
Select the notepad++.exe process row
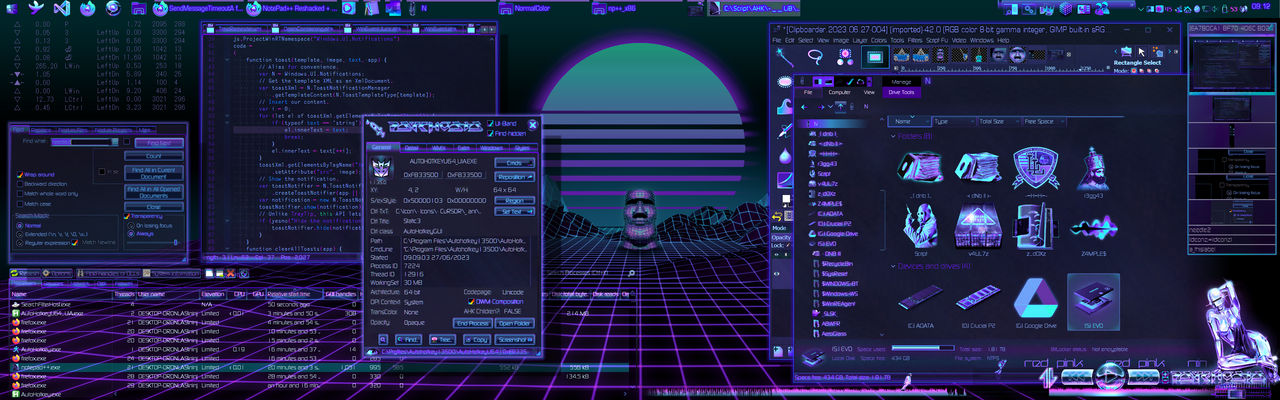[x=320, y=367]
